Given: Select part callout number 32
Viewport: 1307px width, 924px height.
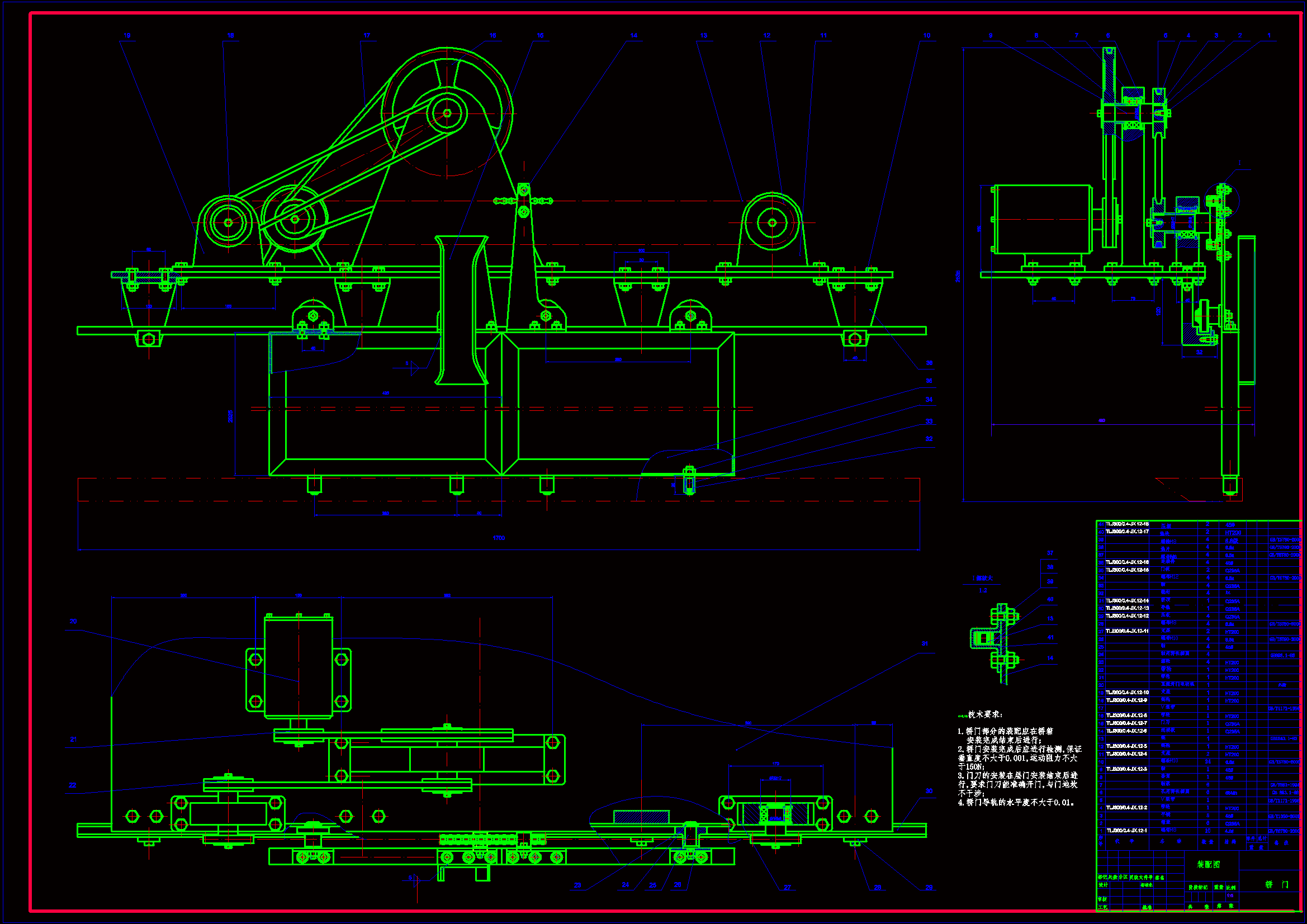Looking at the screenshot, I should tap(929, 439).
